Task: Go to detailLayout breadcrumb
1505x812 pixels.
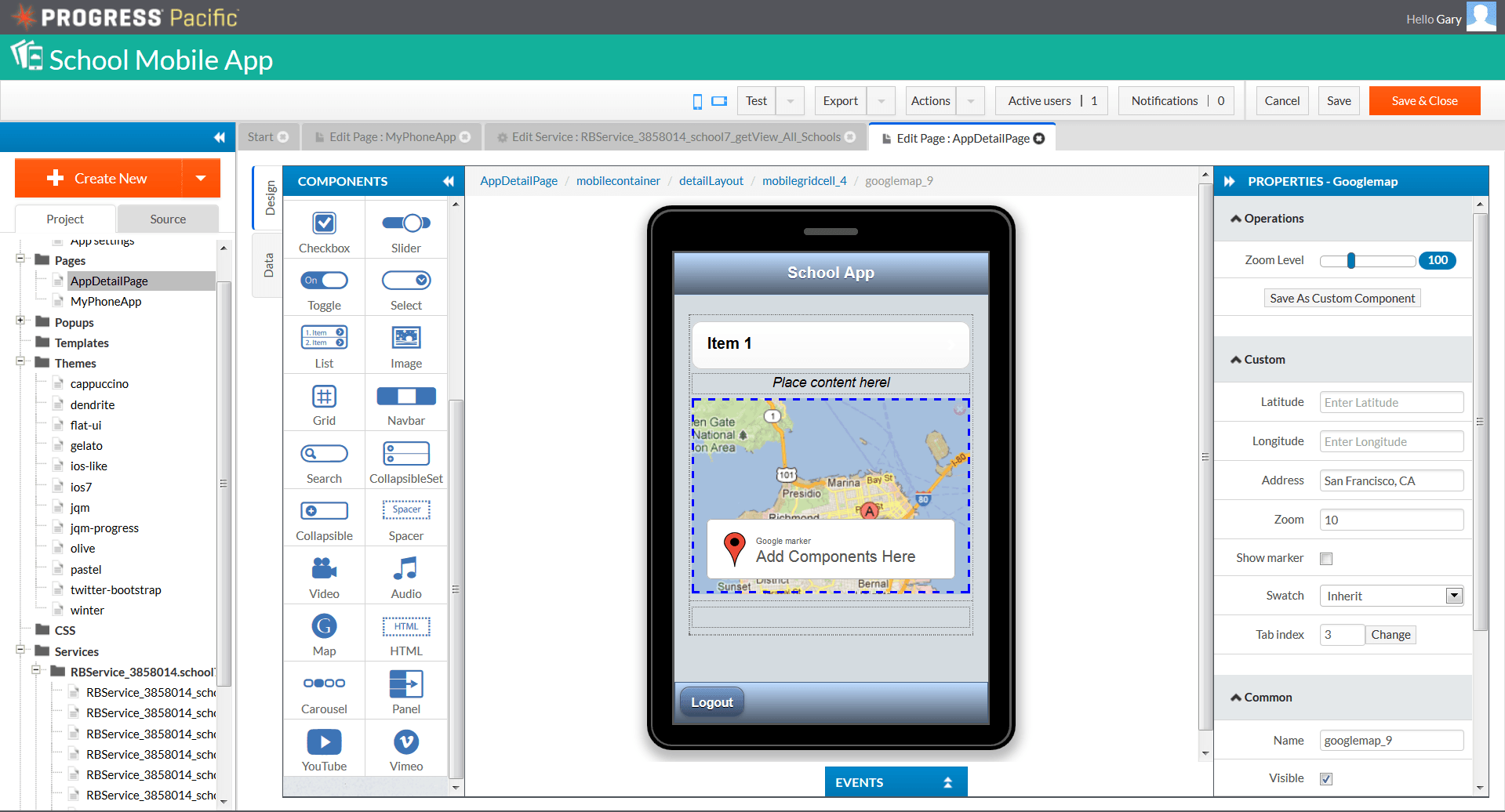Action: click(x=711, y=181)
